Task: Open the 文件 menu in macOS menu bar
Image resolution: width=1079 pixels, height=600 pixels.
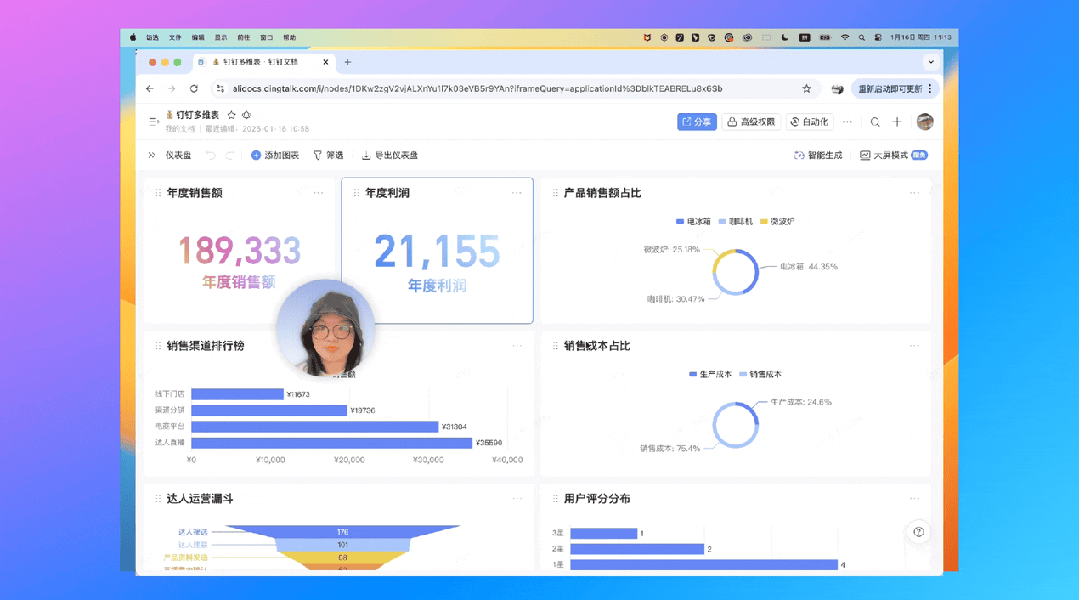Action: (175, 37)
